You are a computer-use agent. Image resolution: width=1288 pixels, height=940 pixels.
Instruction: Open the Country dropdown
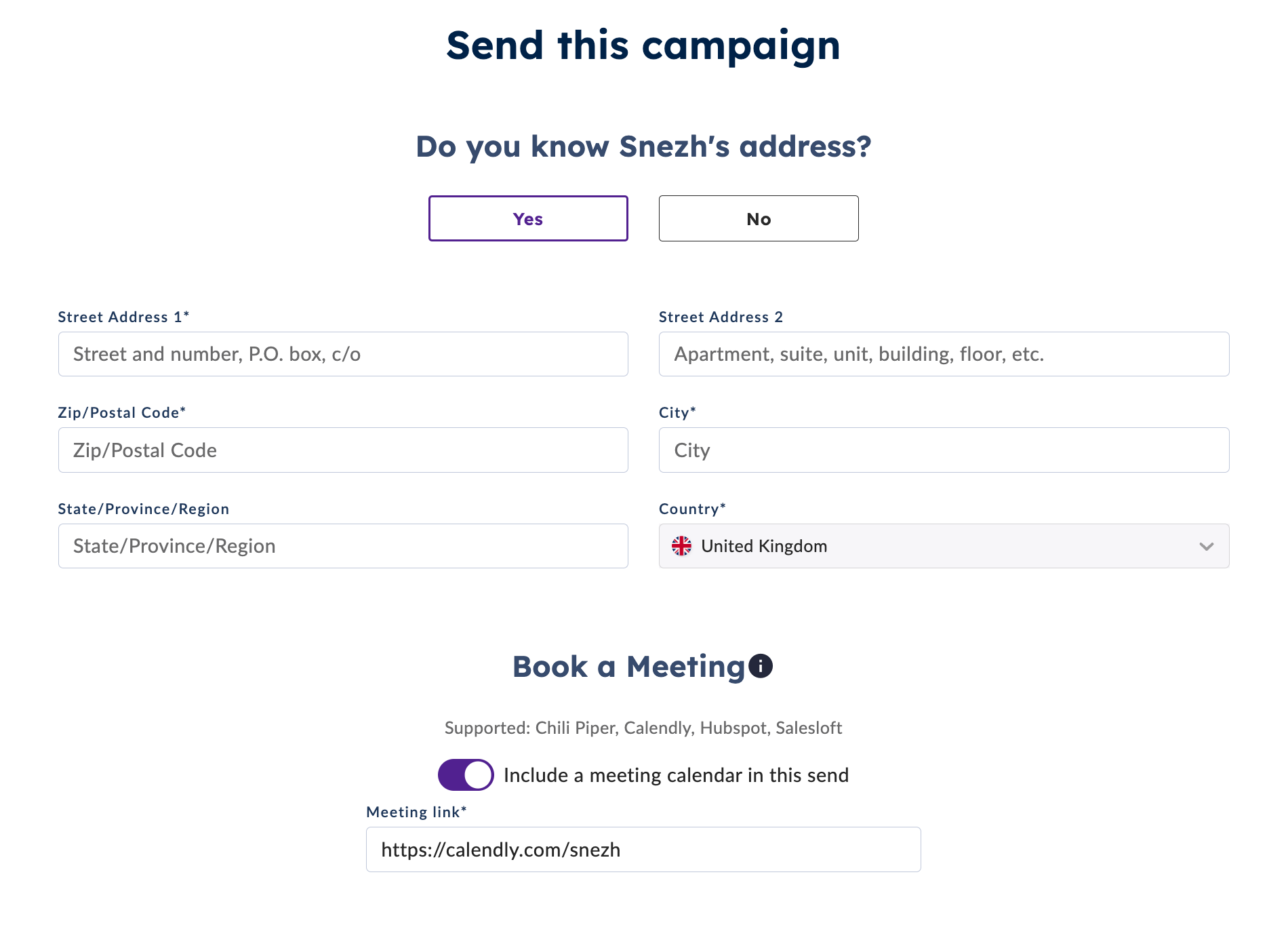pyautogui.click(x=944, y=546)
